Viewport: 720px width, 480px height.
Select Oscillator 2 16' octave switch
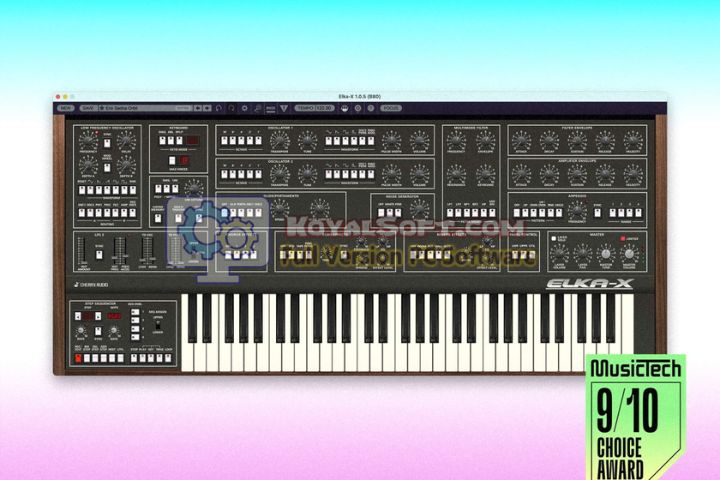225,174
